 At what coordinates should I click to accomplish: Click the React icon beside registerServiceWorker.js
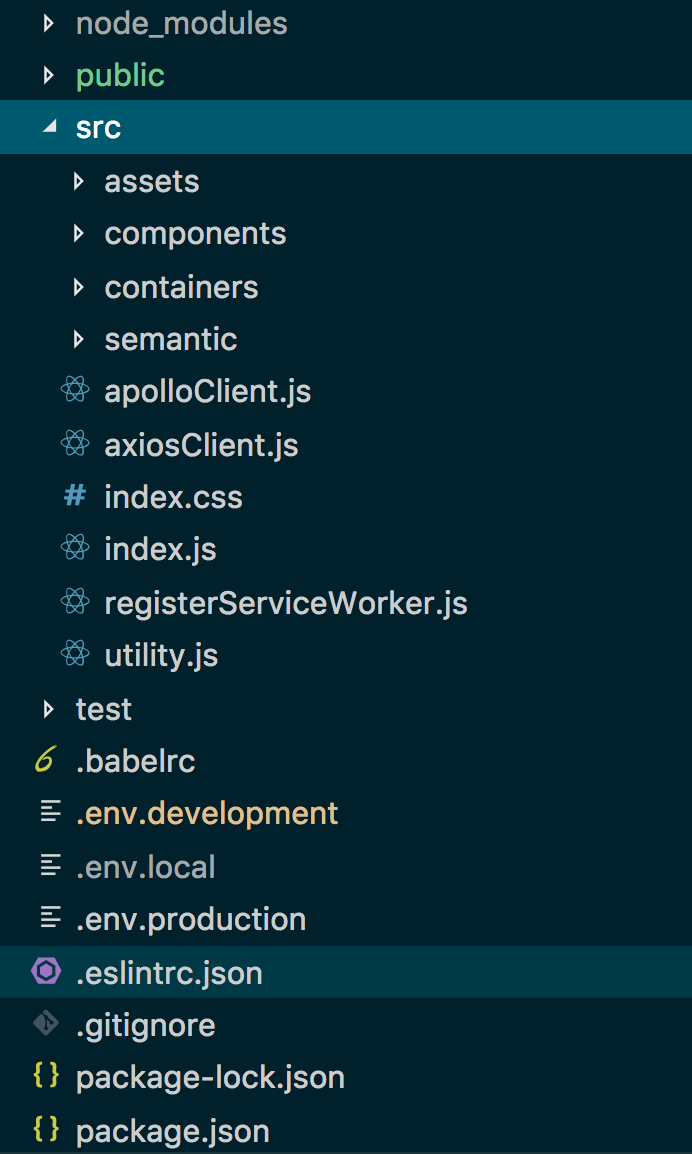(x=75, y=602)
